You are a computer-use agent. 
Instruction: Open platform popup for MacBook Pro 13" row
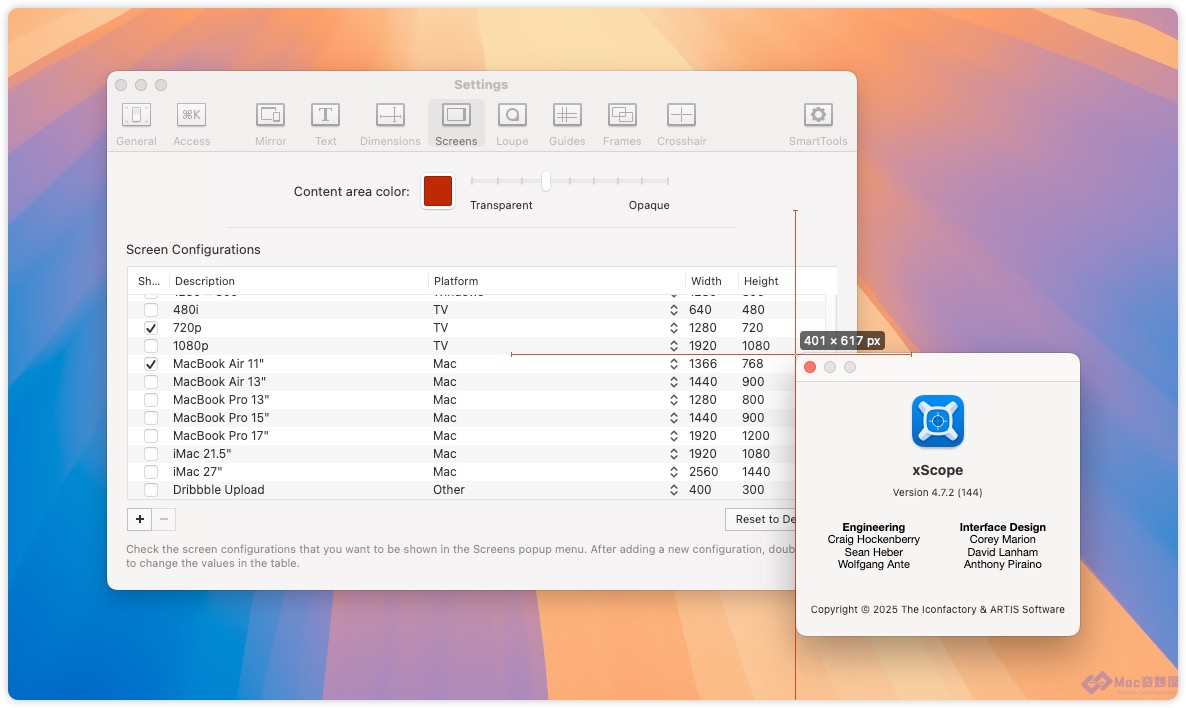[673, 400]
